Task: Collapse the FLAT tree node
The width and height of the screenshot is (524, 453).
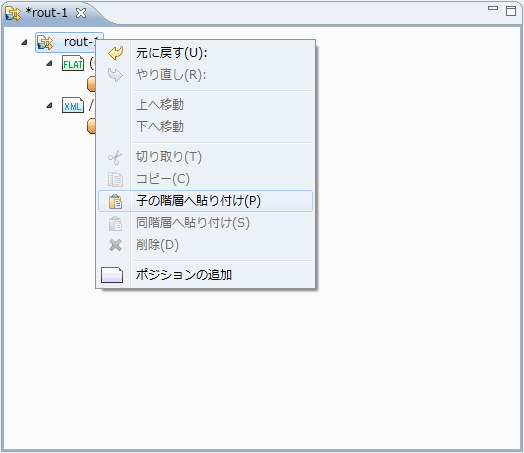Action: point(49,63)
